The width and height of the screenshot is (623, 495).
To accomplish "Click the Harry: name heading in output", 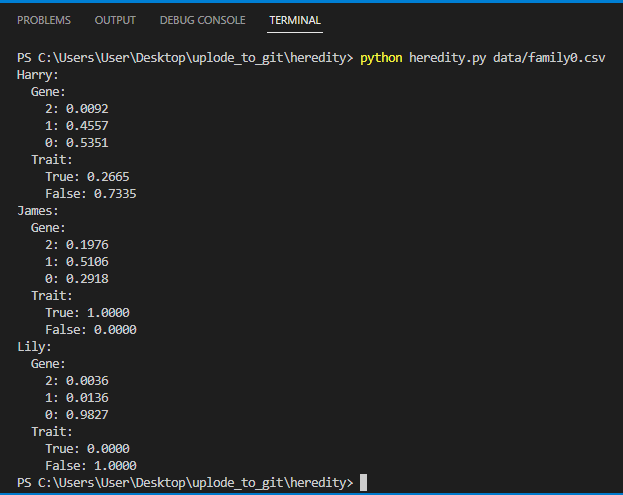I will click(38, 75).
